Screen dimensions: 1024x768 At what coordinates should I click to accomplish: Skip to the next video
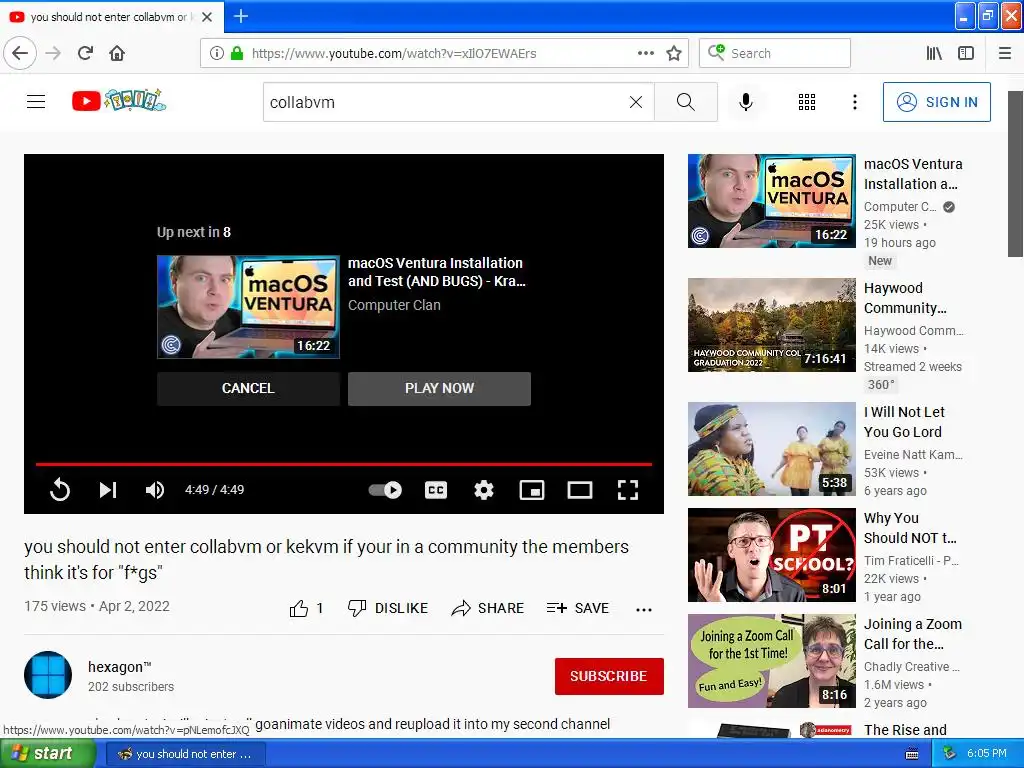[108, 490]
